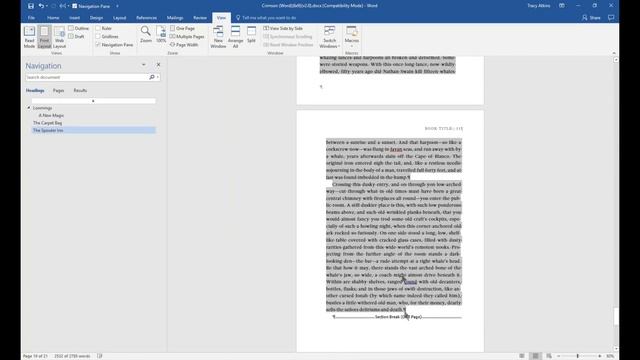Viewport: 640px width, 360px height.
Task: Choose Multiple Pages zoom
Action: (187, 36)
